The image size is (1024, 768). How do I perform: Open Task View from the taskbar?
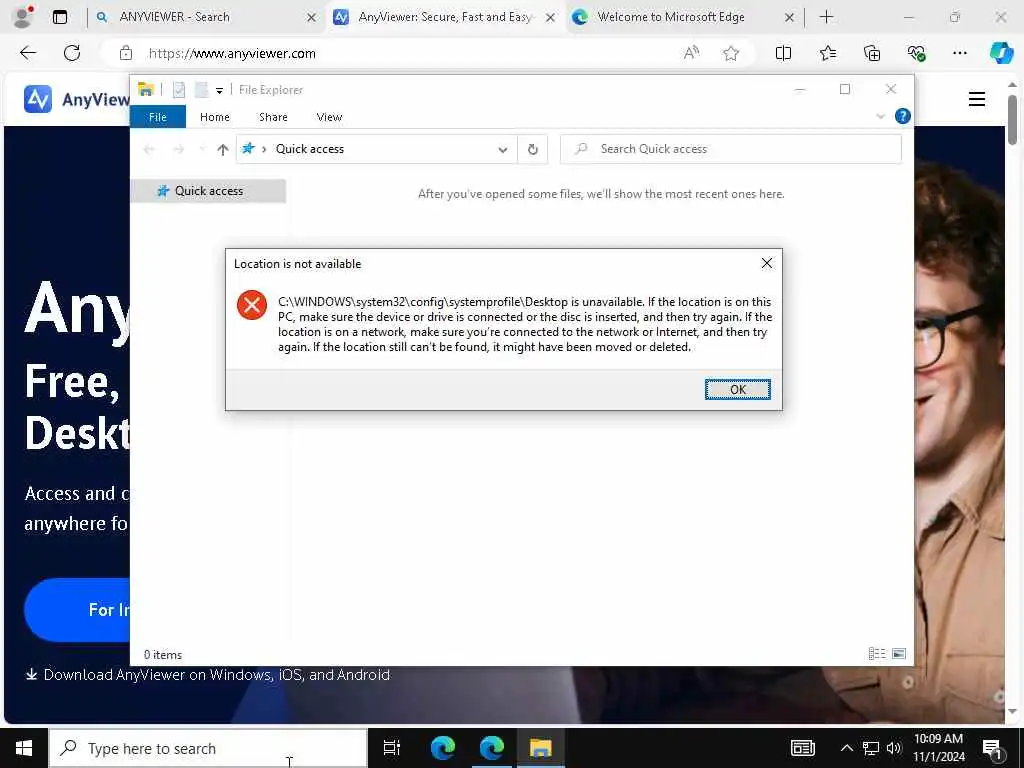[x=391, y=748]
